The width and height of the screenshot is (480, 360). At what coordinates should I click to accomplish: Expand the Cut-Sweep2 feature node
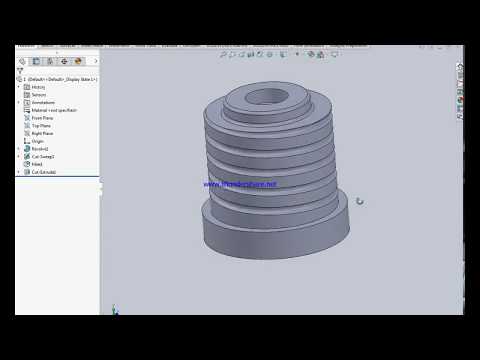pyautogui.click(x=19, y=156)
